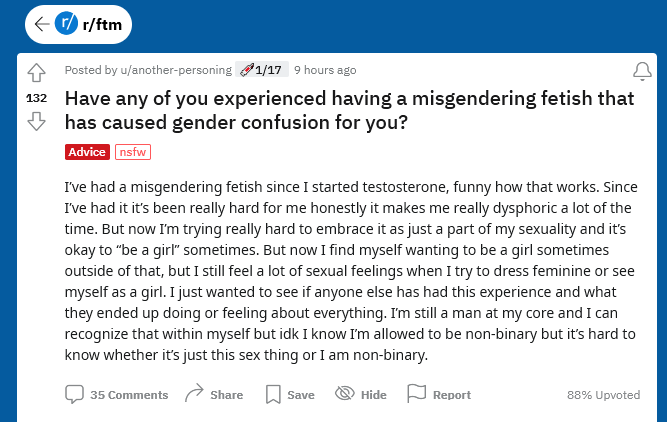Click the Report text button
Image resolution: width=667 pixels, height=422 pixels.
[x=452, y=395]
